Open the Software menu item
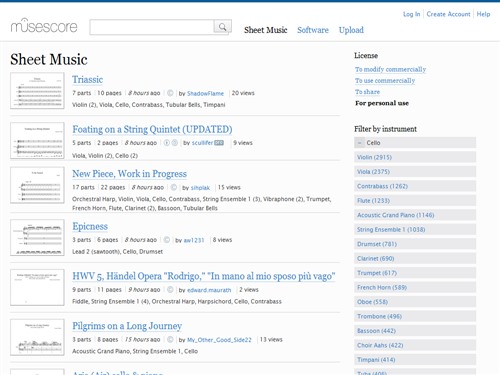This screenshot has height=375, width=500. (x=313, y=30)
